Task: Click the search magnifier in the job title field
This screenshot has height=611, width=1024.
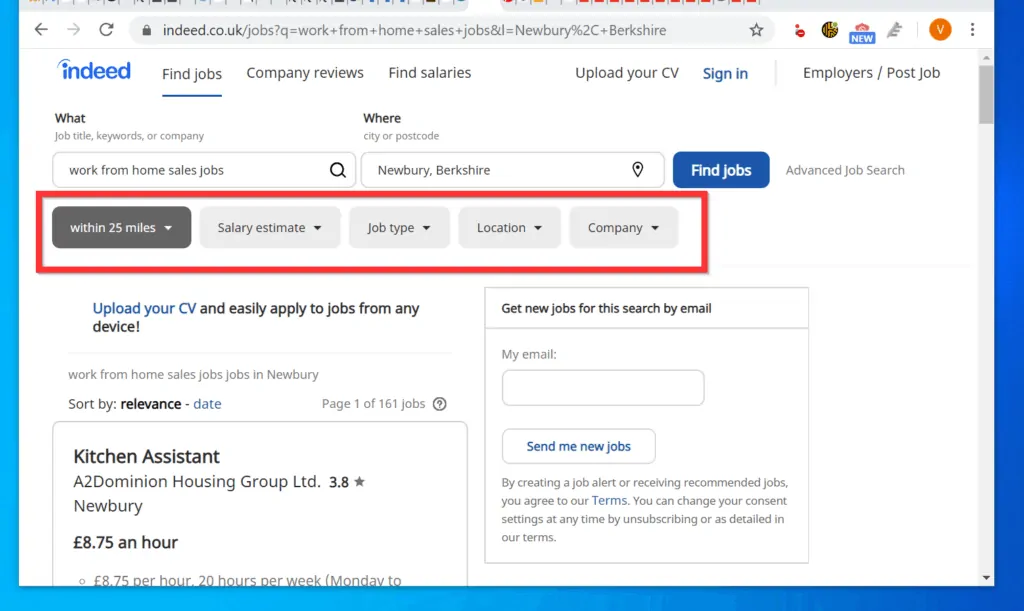Action: coord(337,170)
